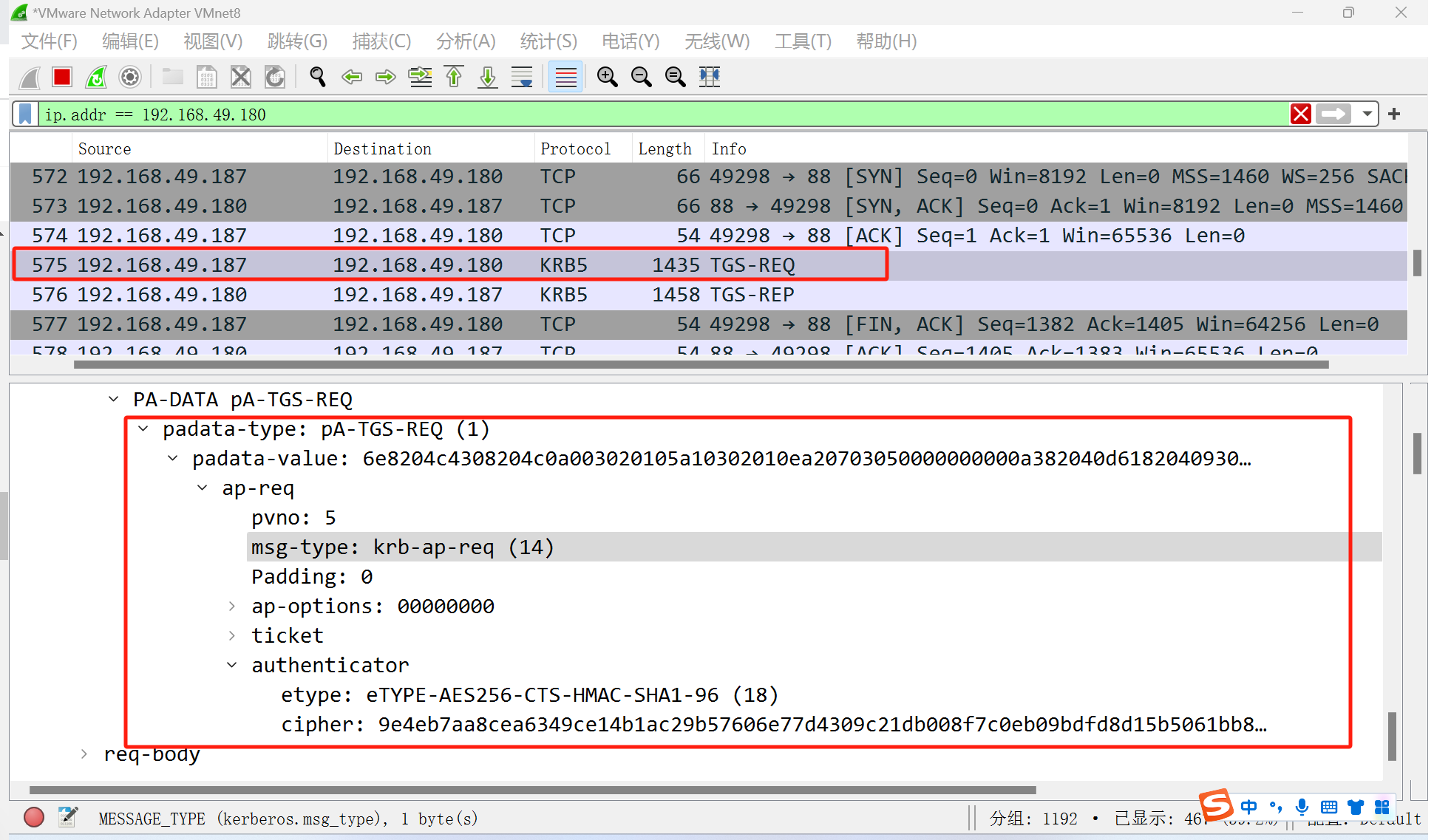Open capture options gear icon
The width and height of the screenshot is (1434, 840).
tap(130, 77)
